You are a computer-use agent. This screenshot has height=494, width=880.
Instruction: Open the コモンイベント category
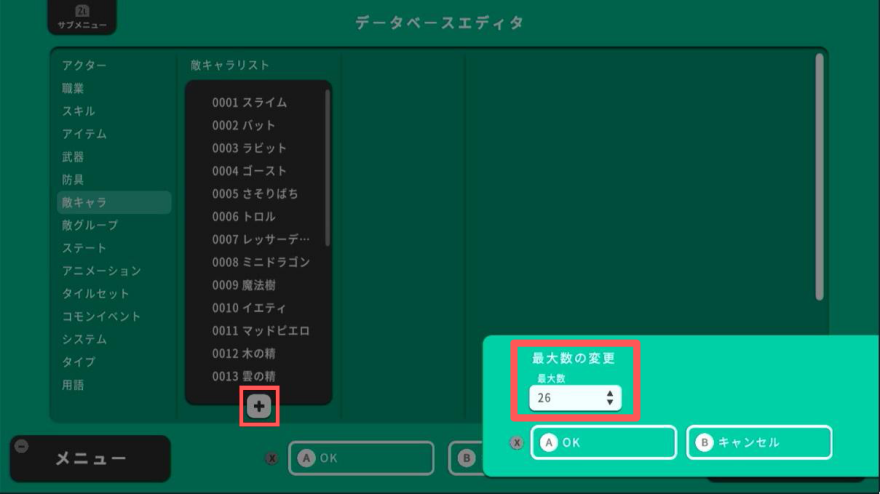(101, 316)
